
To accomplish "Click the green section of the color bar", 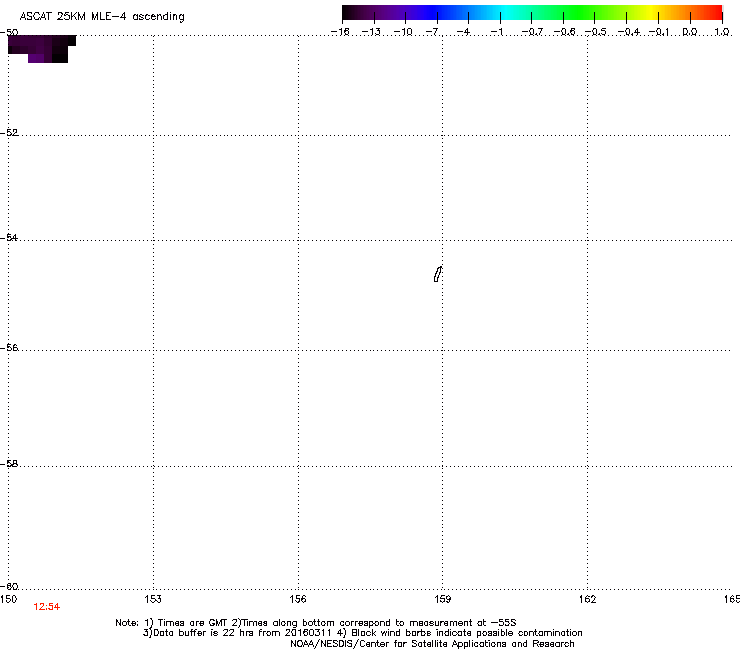I will click(580, 13).
